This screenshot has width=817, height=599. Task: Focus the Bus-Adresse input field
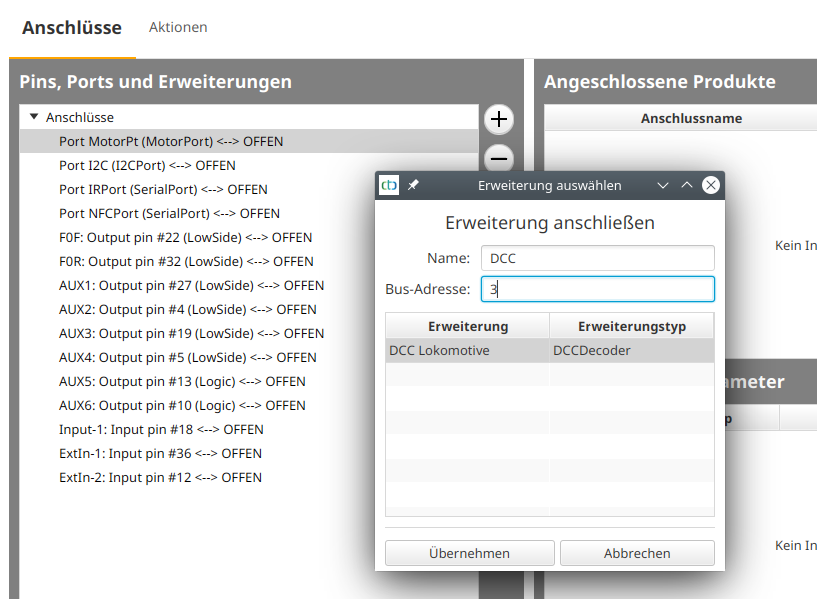click(x=597, y=289)
